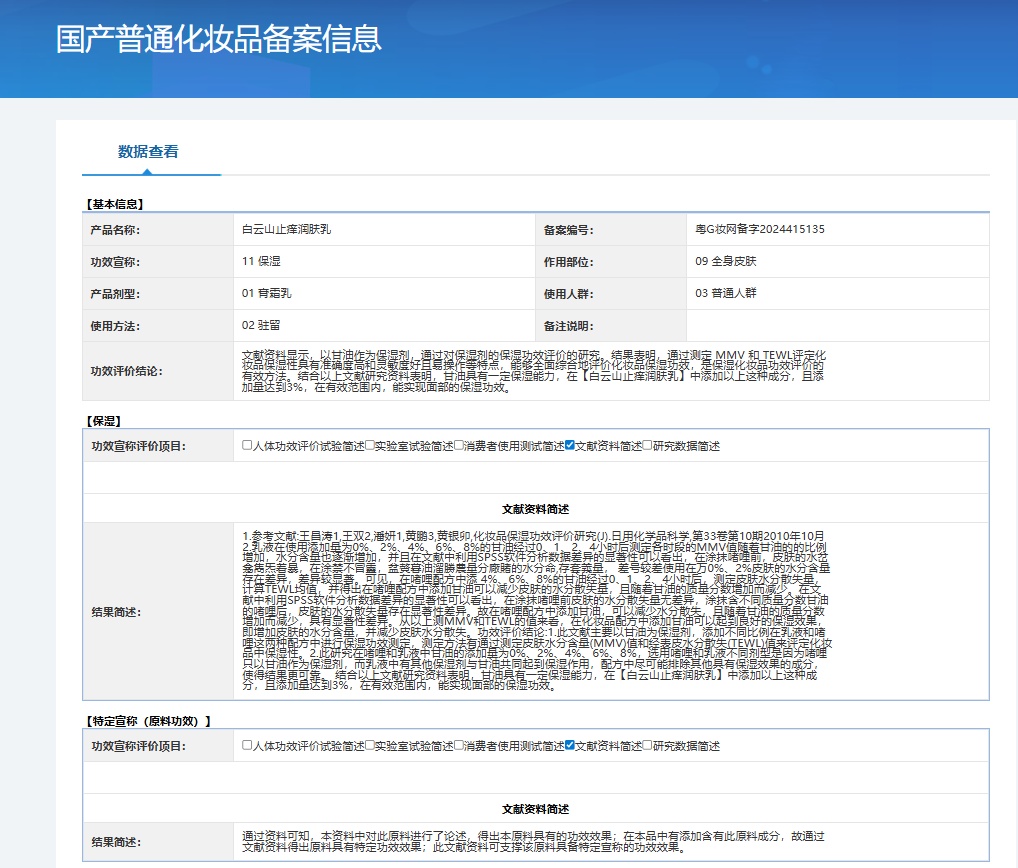This screenshot has height=868, width=1018.
Task: Click the 使用方法 label
Action: tap(115, 327)
